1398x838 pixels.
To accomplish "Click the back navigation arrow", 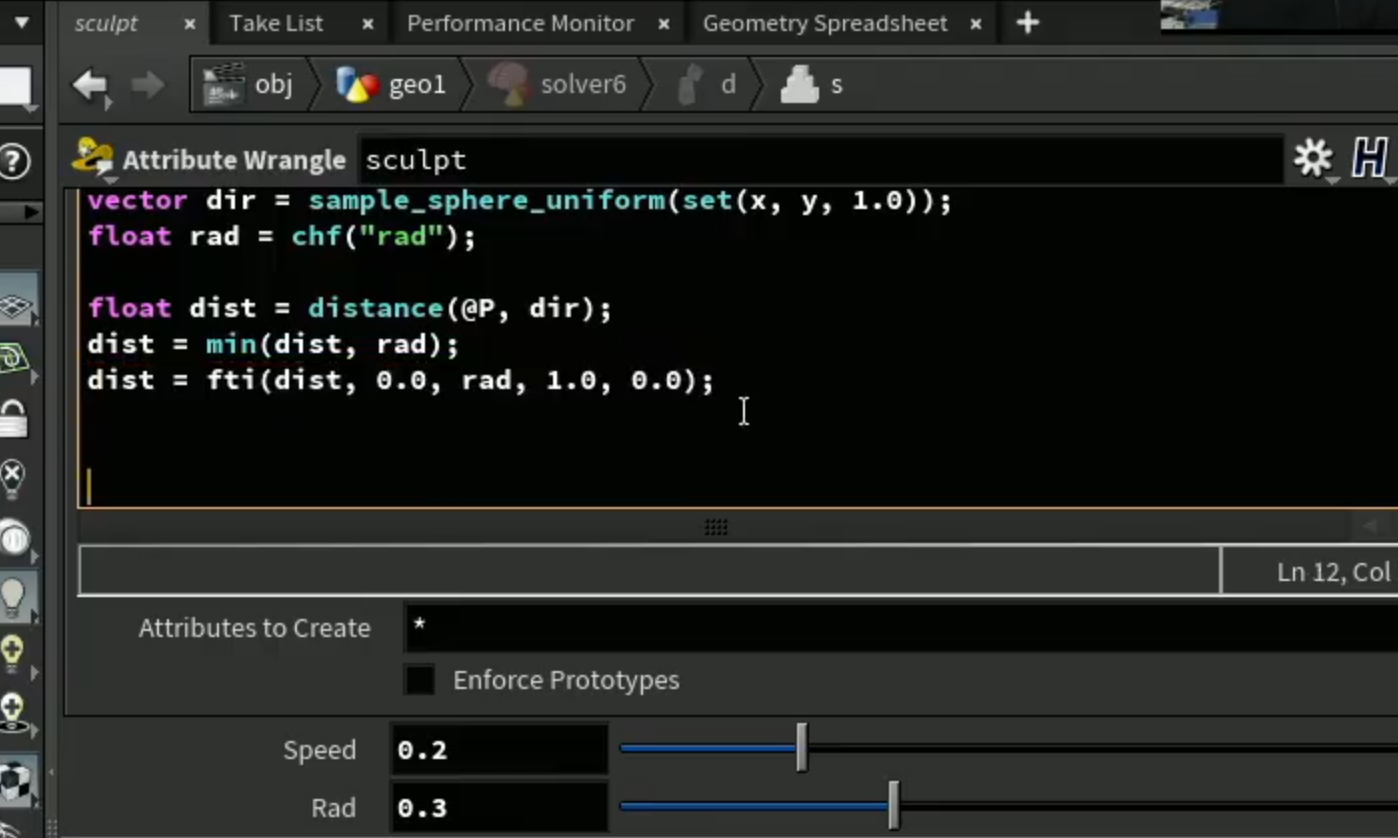I will click(91, 85).
